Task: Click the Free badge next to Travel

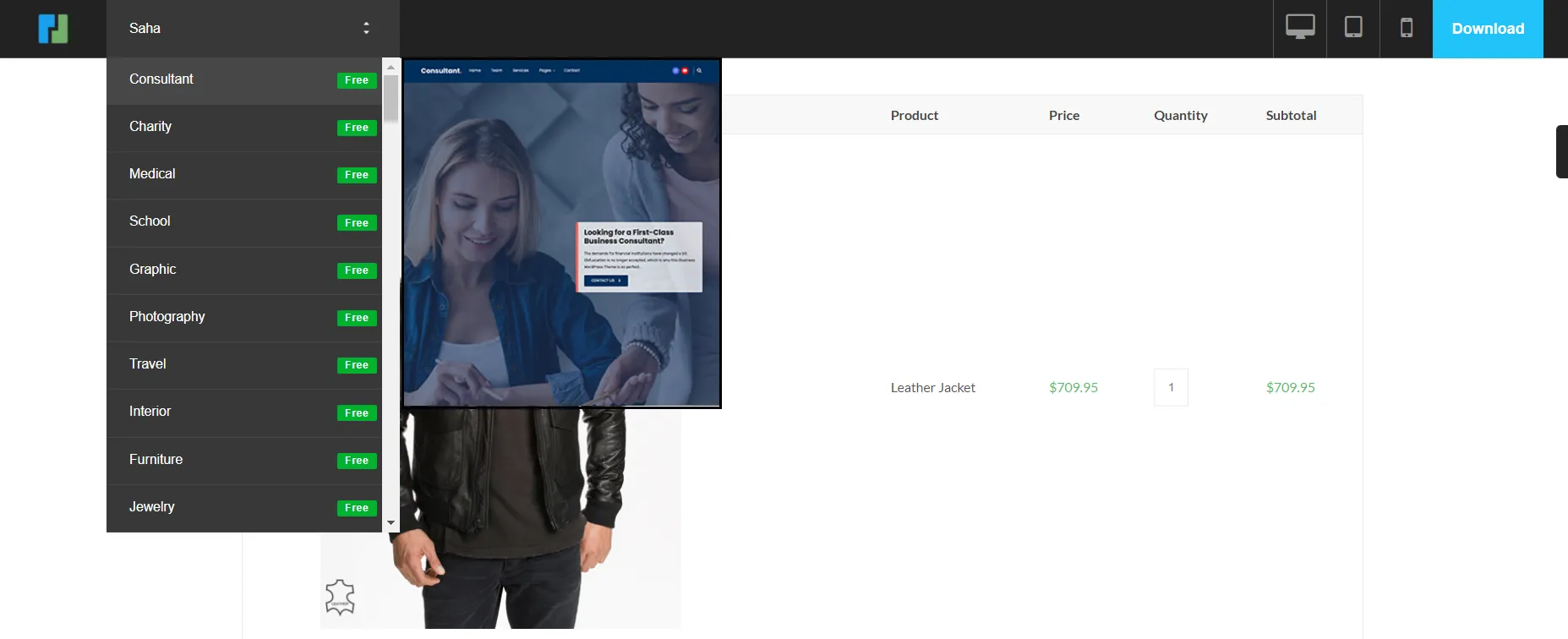Action: [357, 365]
